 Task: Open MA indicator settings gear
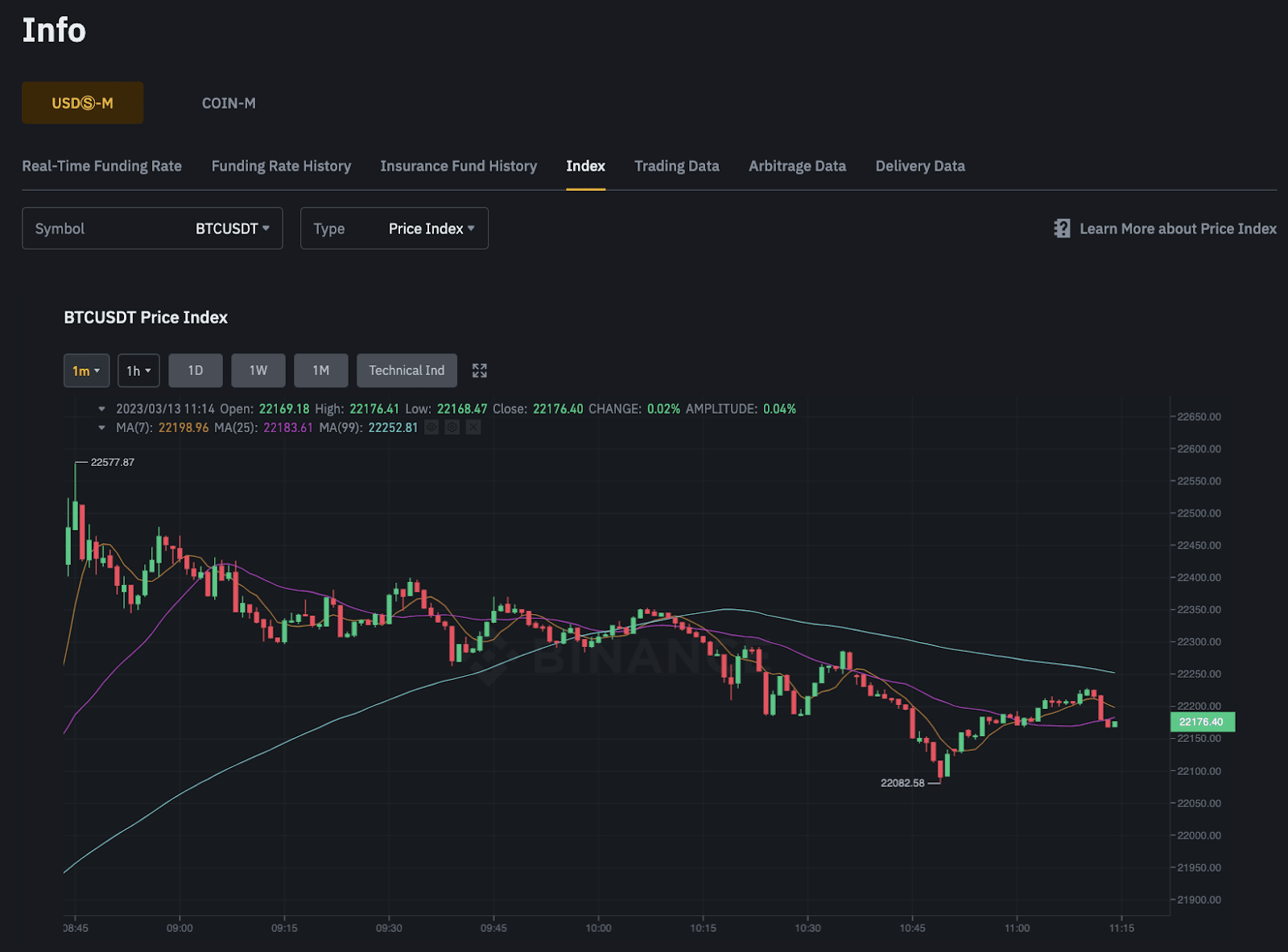452,427
